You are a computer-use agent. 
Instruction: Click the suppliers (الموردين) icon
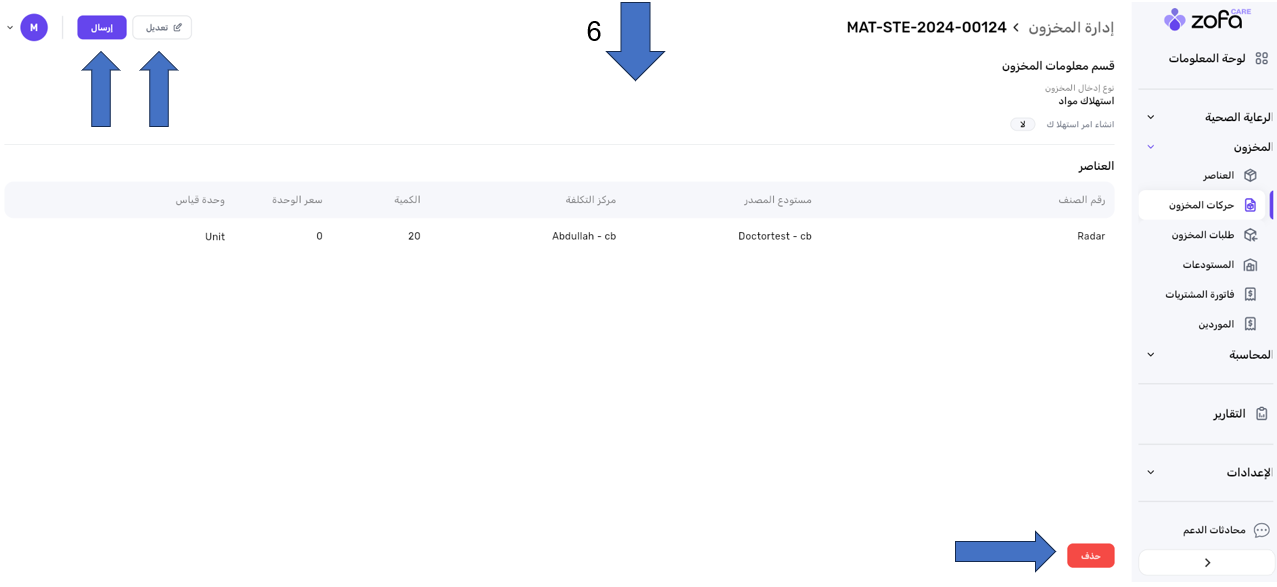pos(1250,324)
